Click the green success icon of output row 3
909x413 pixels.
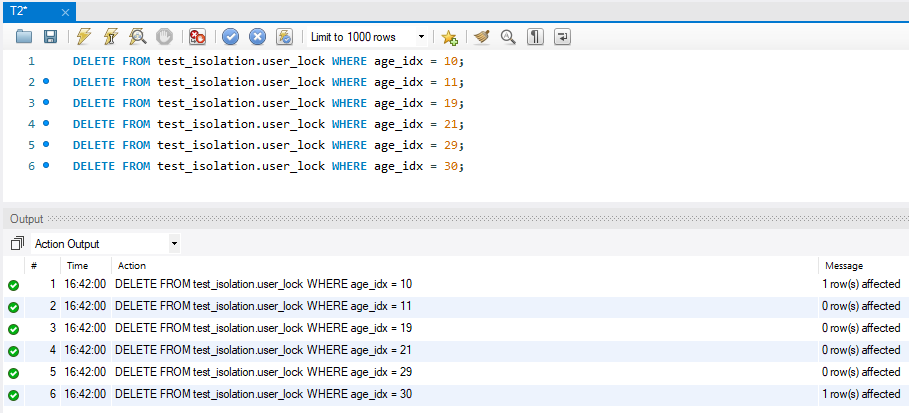coord(13,329)
